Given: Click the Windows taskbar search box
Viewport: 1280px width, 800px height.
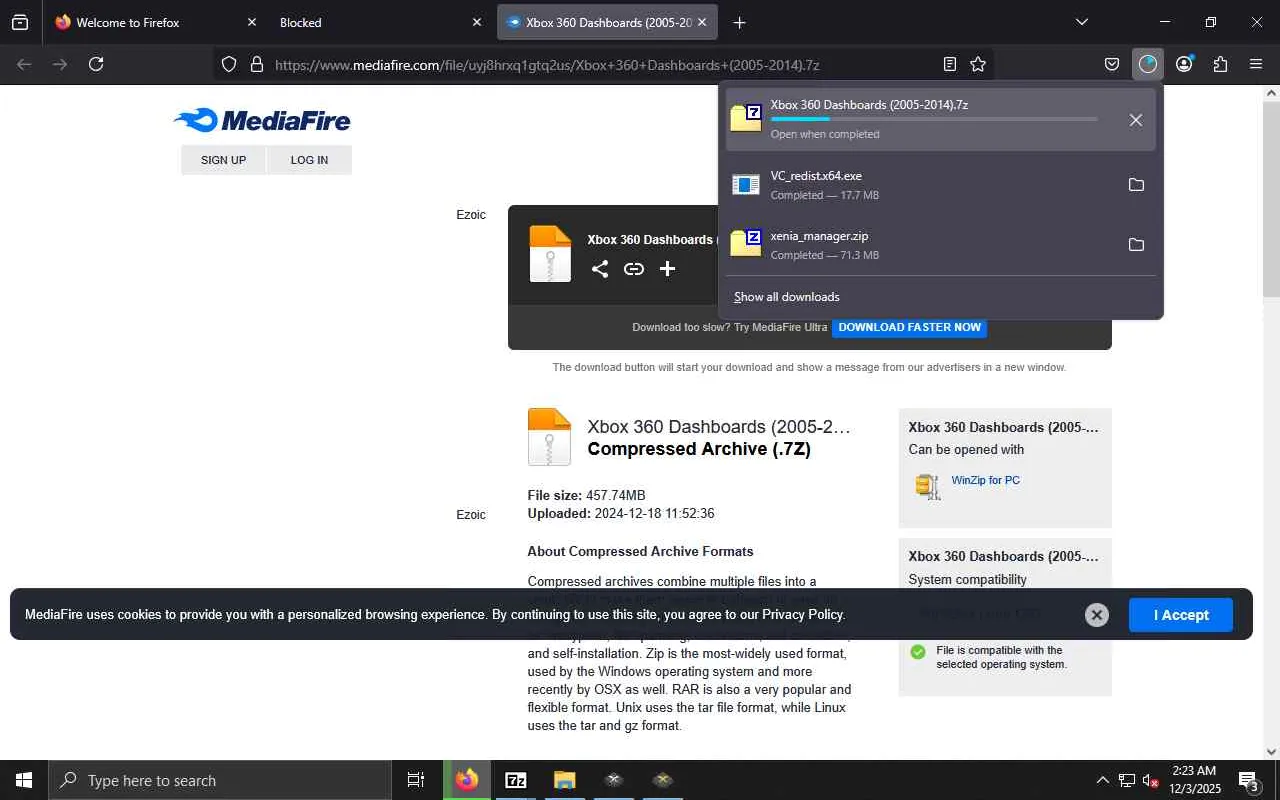Looking at the screenshot, I should click(220, 780).
